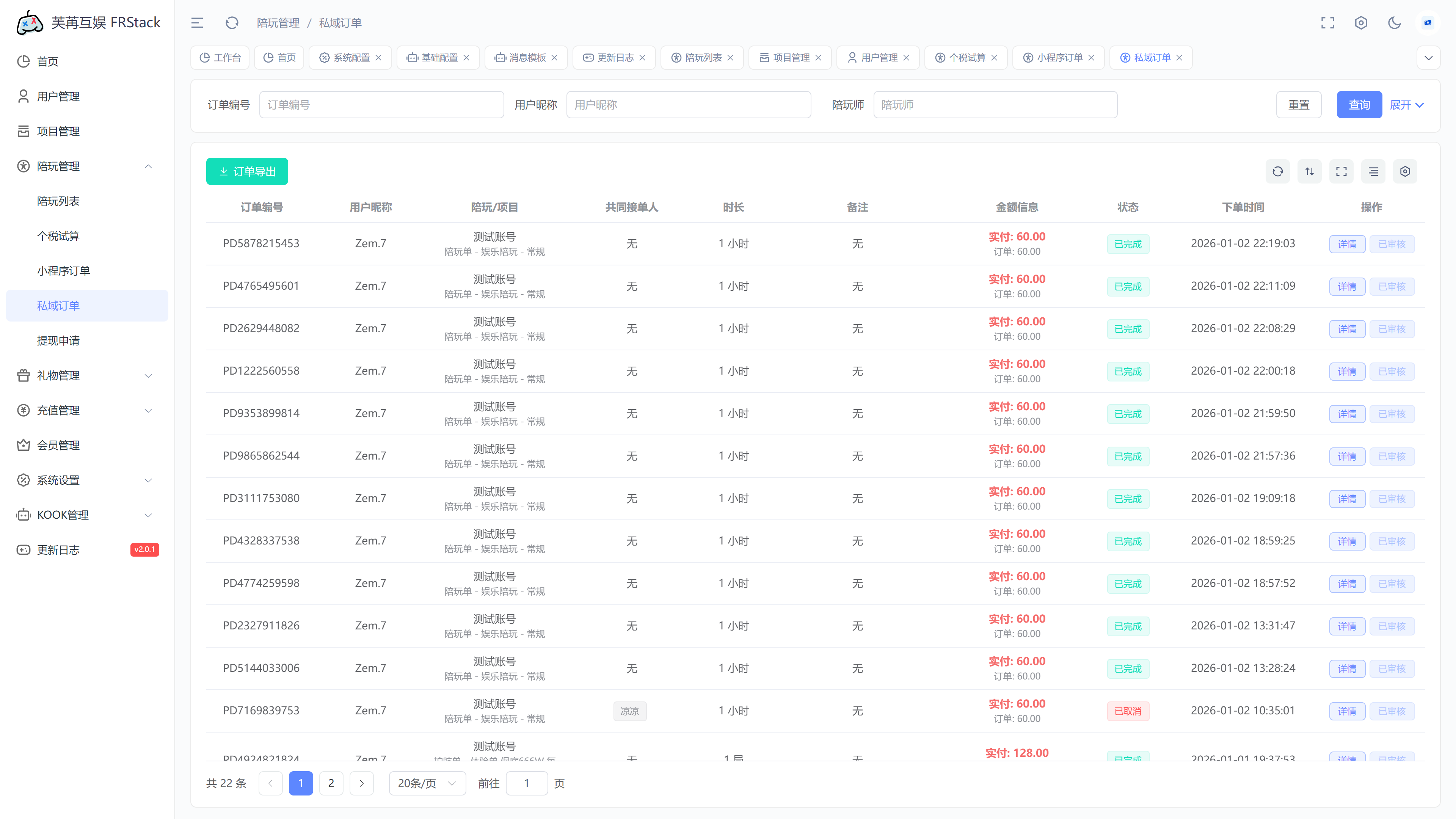Screen dimensions: 1456x819
Task: Maximize the order table to fullscreen
Action: tap(1341, 171)
